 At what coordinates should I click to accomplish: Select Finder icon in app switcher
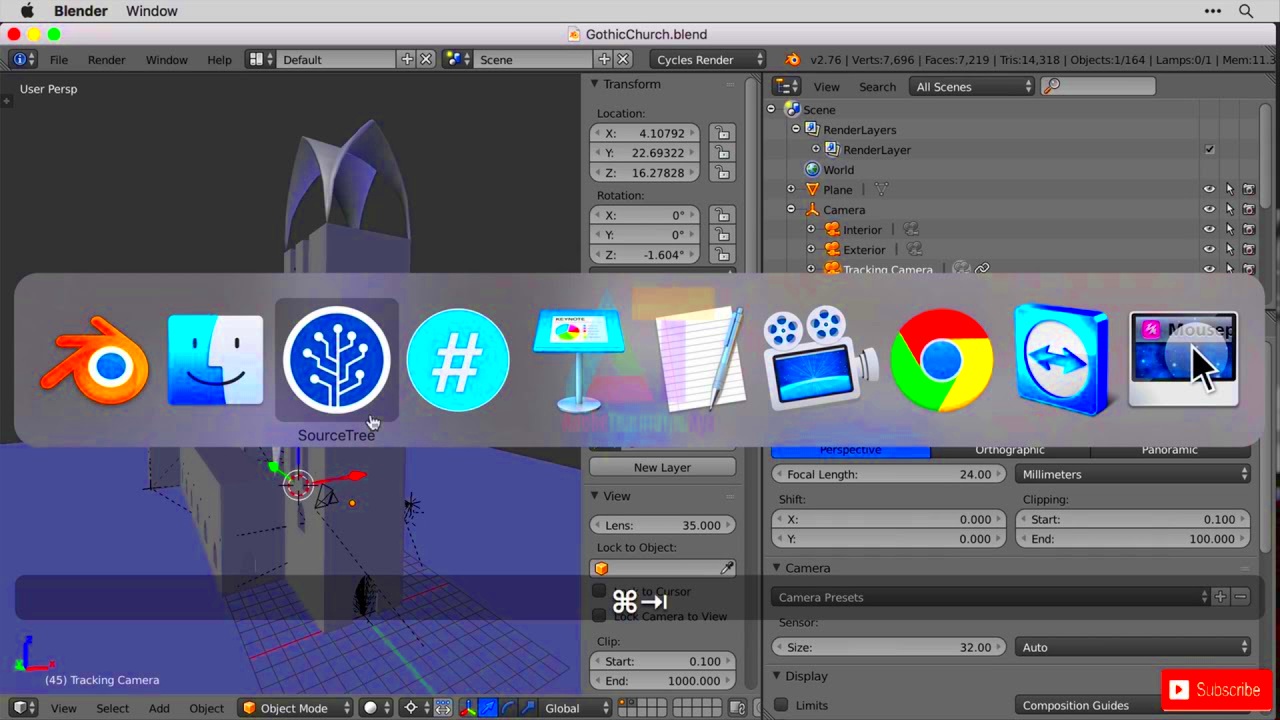pos(215,360)
